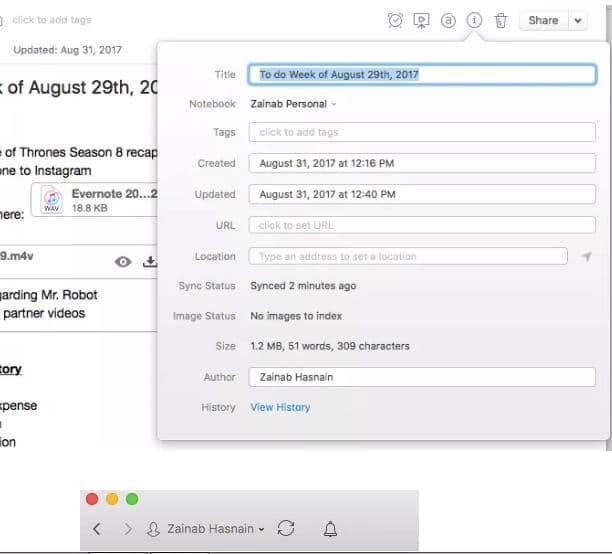Click the Author field showing Zainab Hasnain
612x554 pixels.
click(x=421, y=377)
